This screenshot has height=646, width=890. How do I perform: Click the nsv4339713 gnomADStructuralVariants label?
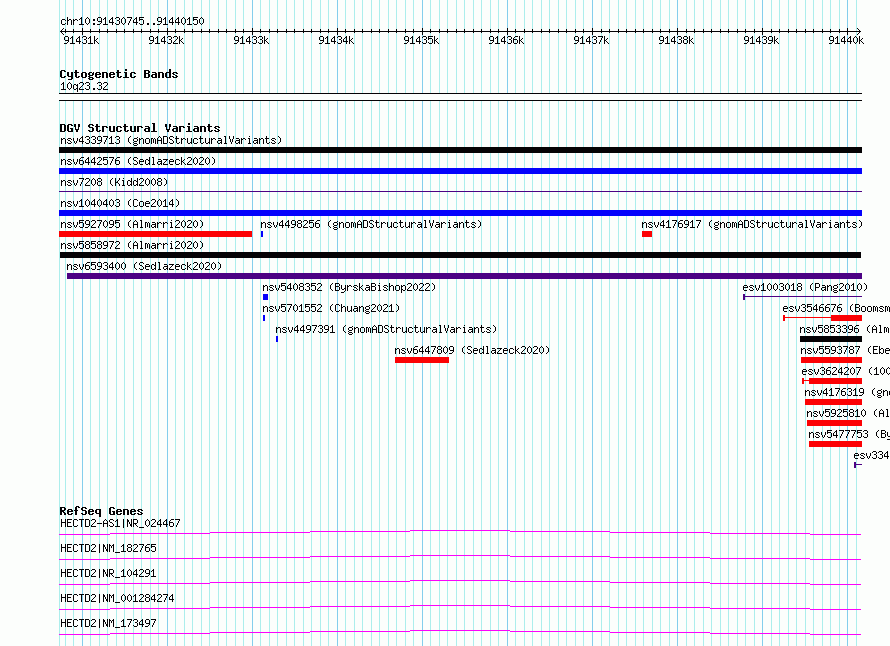pos(171,140)
